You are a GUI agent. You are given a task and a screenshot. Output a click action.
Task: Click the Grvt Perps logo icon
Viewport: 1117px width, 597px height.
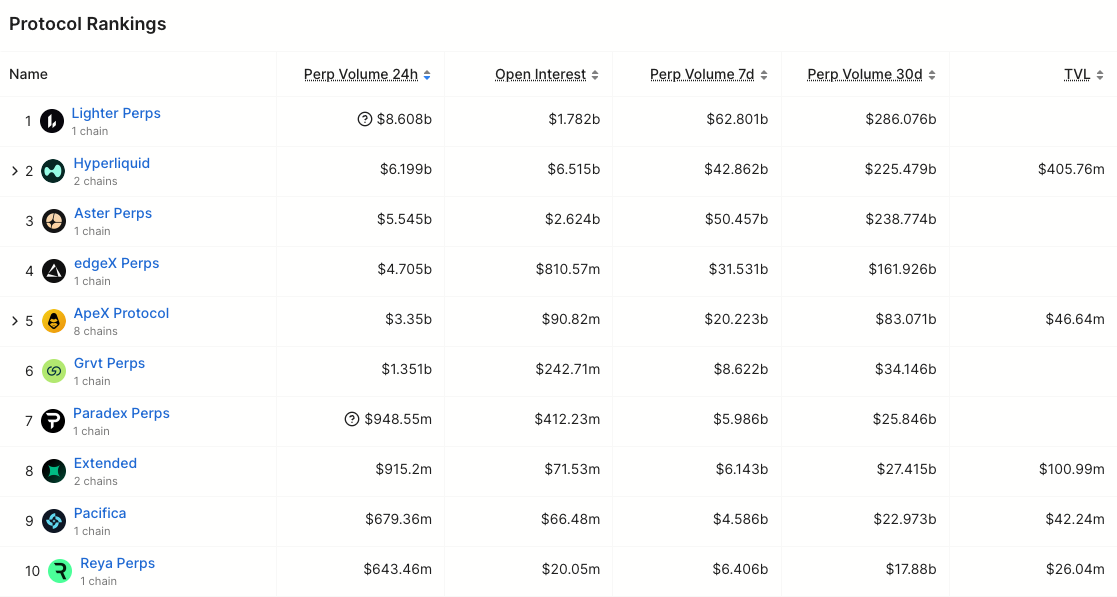click(x=53, y=371)
